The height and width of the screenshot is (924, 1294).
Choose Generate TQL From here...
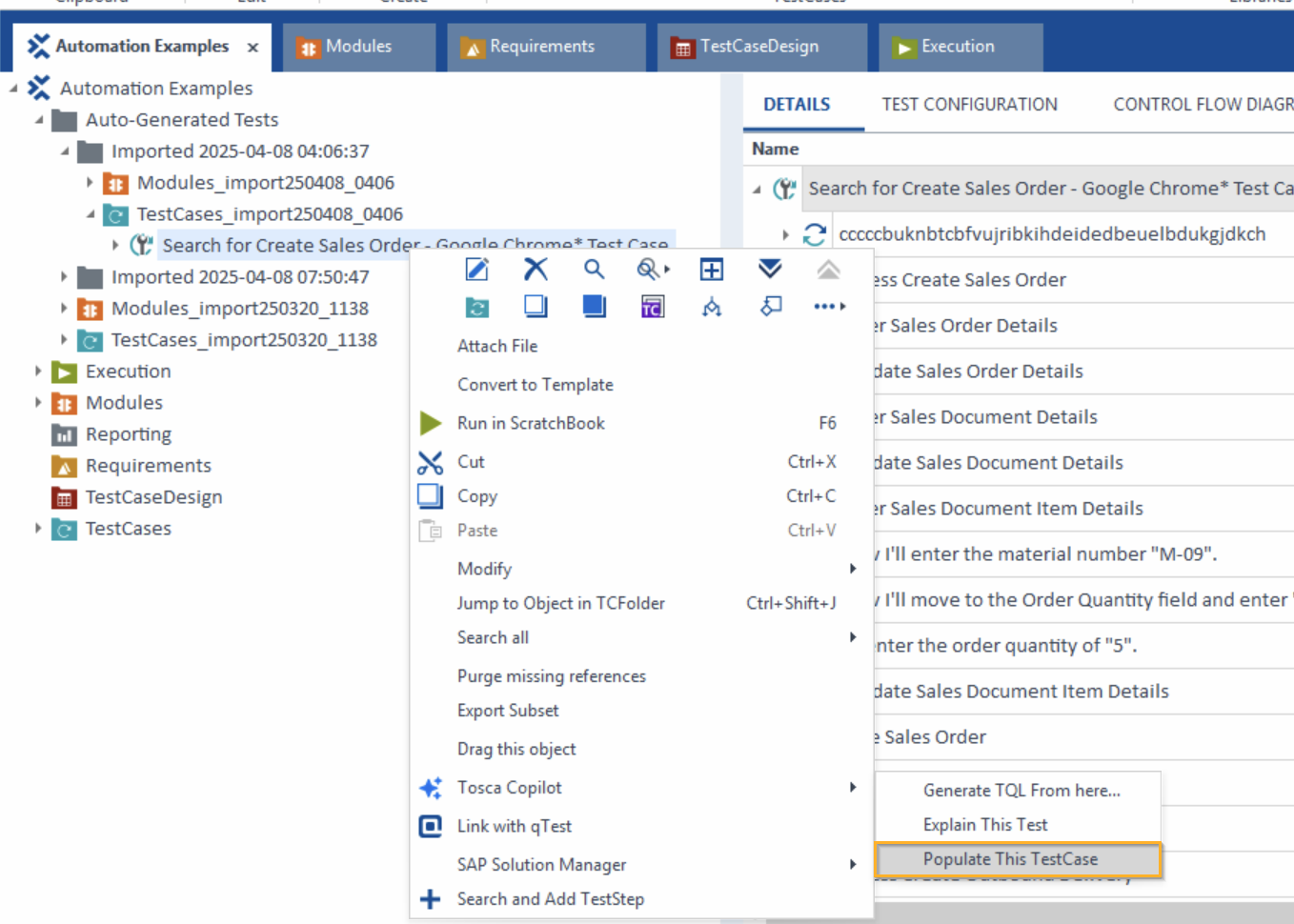[1021, 791]
